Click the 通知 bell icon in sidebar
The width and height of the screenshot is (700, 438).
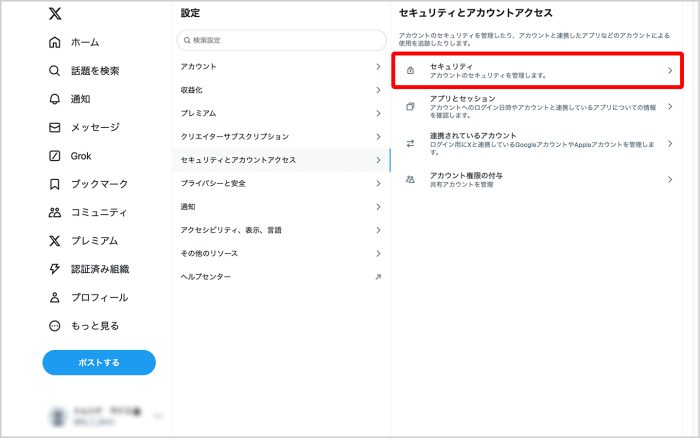(x=54, y=99)
